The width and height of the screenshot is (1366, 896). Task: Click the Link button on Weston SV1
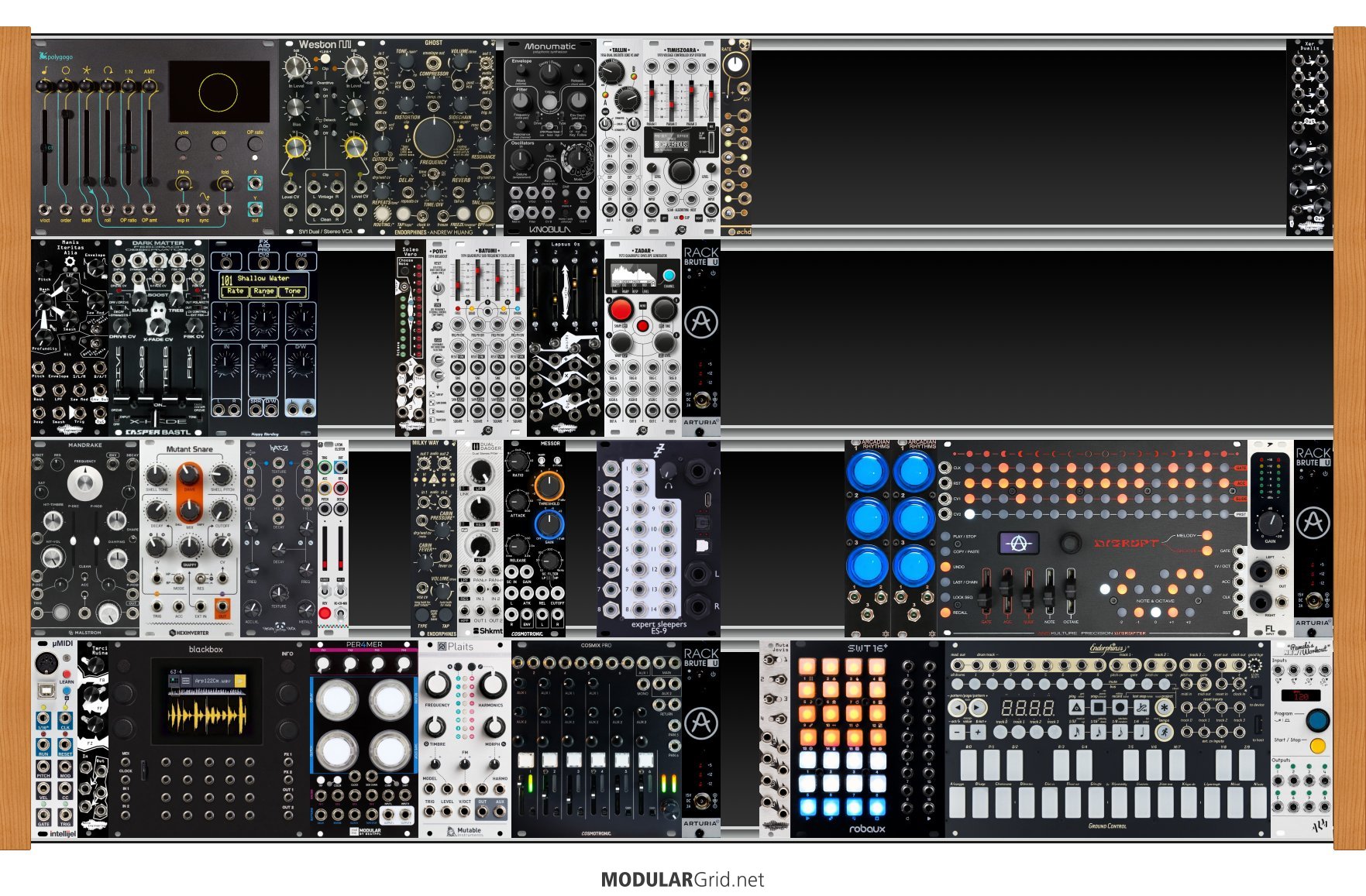[325, 60]
